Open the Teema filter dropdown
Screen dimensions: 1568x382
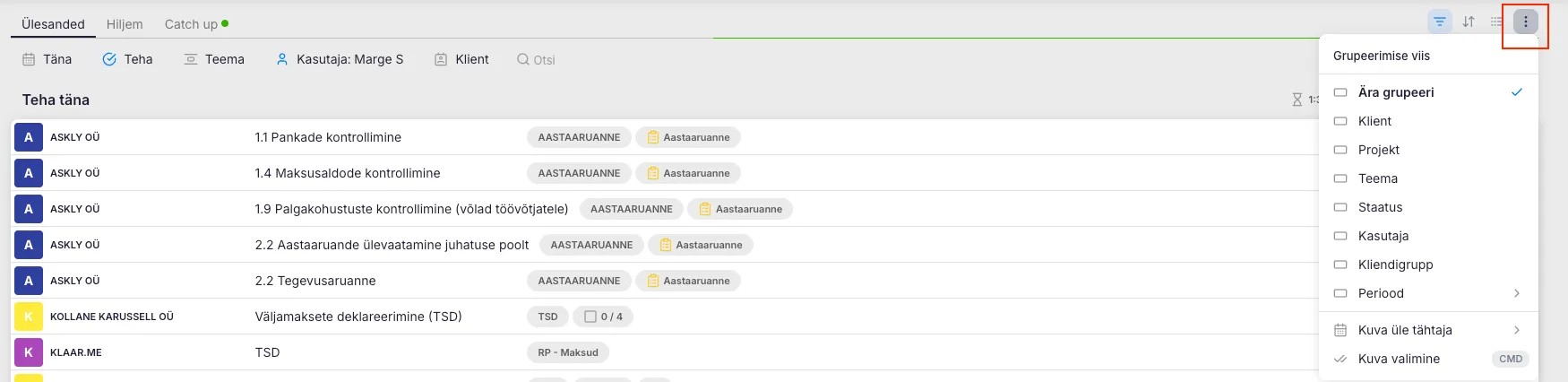click(x=214, y=59)
